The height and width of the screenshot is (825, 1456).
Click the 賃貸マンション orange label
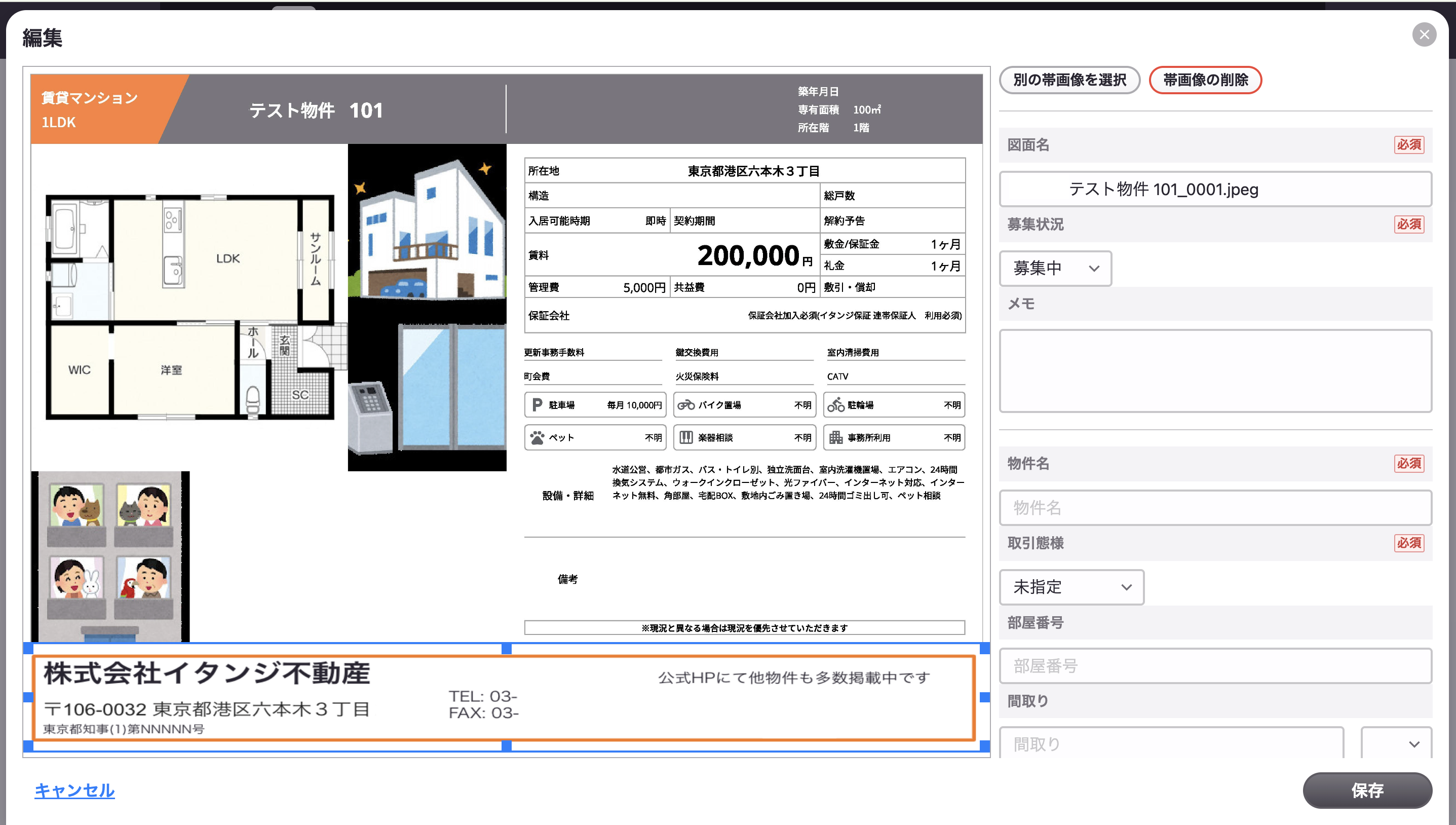(x=90, y=97)
